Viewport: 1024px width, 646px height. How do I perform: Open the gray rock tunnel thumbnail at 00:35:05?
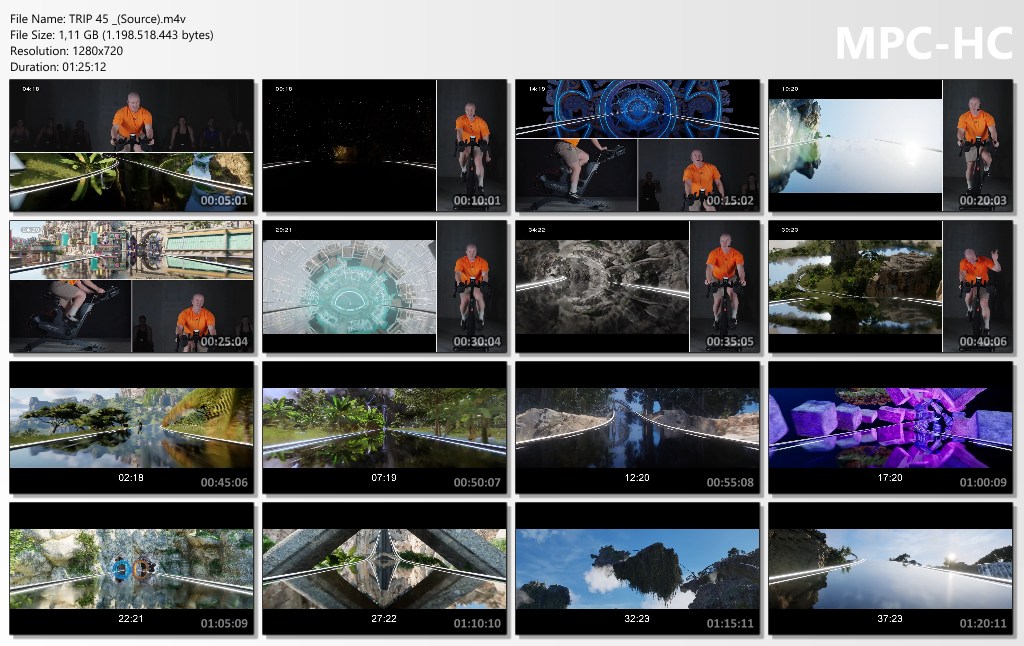click(x=637, y=287)
